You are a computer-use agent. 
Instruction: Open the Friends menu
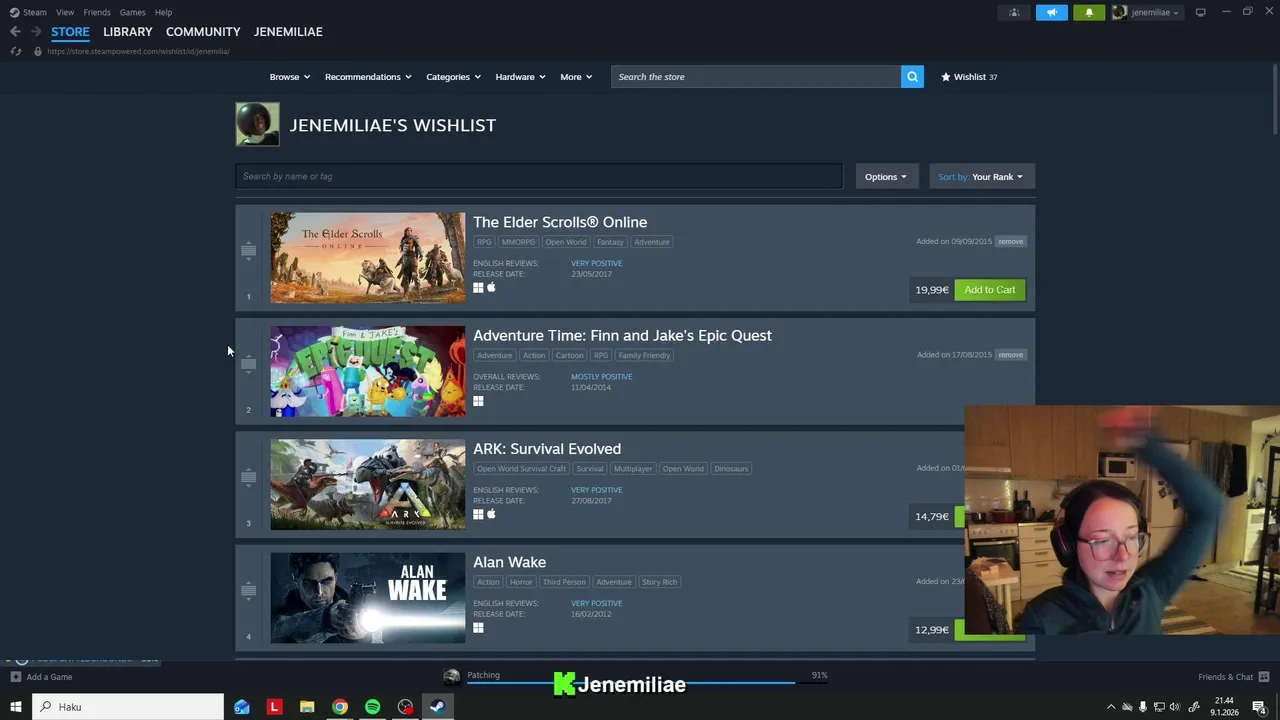click(97, 12)
